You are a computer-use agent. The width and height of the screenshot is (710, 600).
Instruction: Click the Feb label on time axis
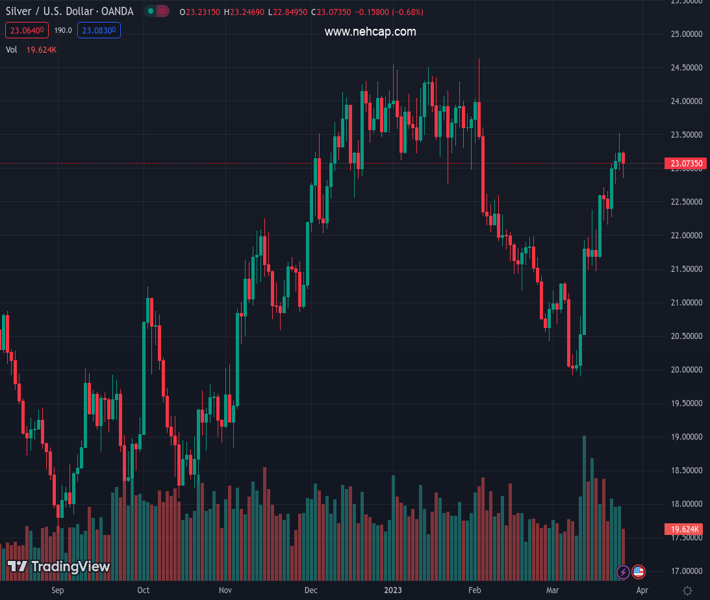(475, 591)
